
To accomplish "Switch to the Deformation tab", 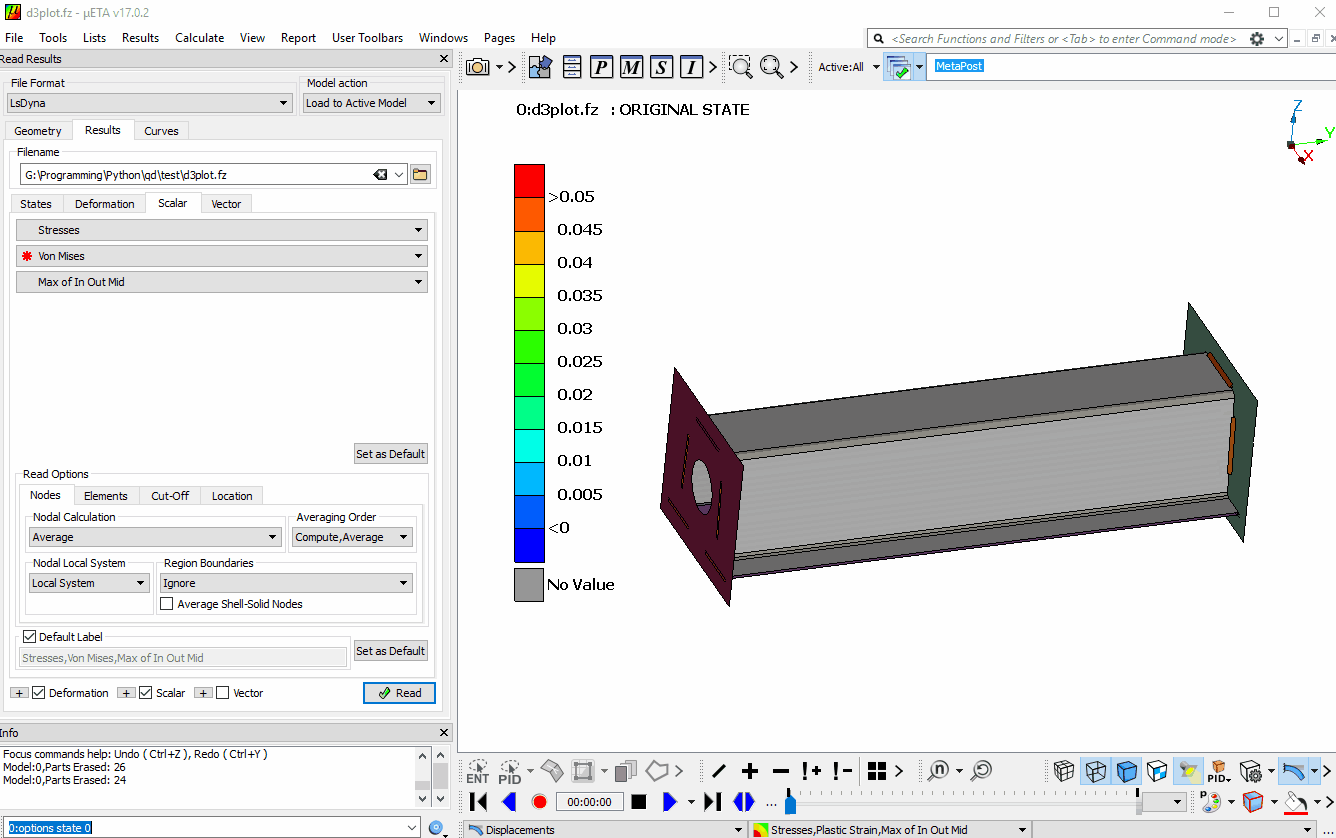I will 104,204.
